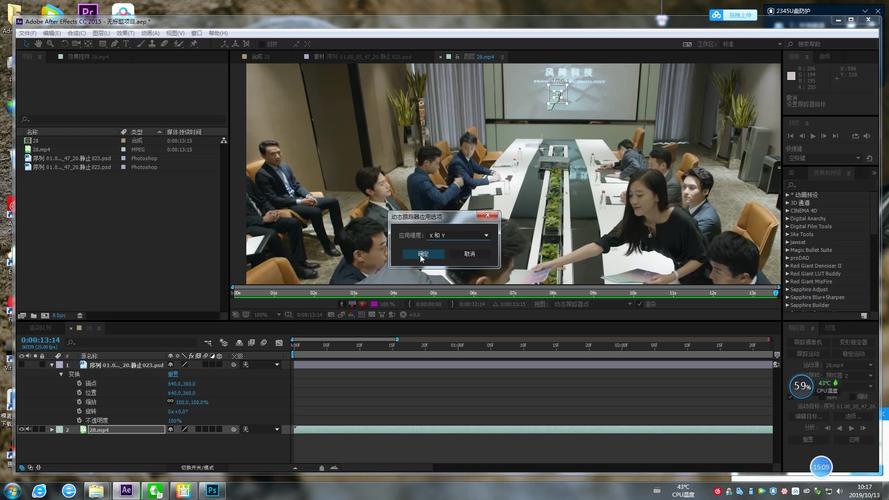
Task: Select the Zoom magnifier tool
Action: [50, 44]
